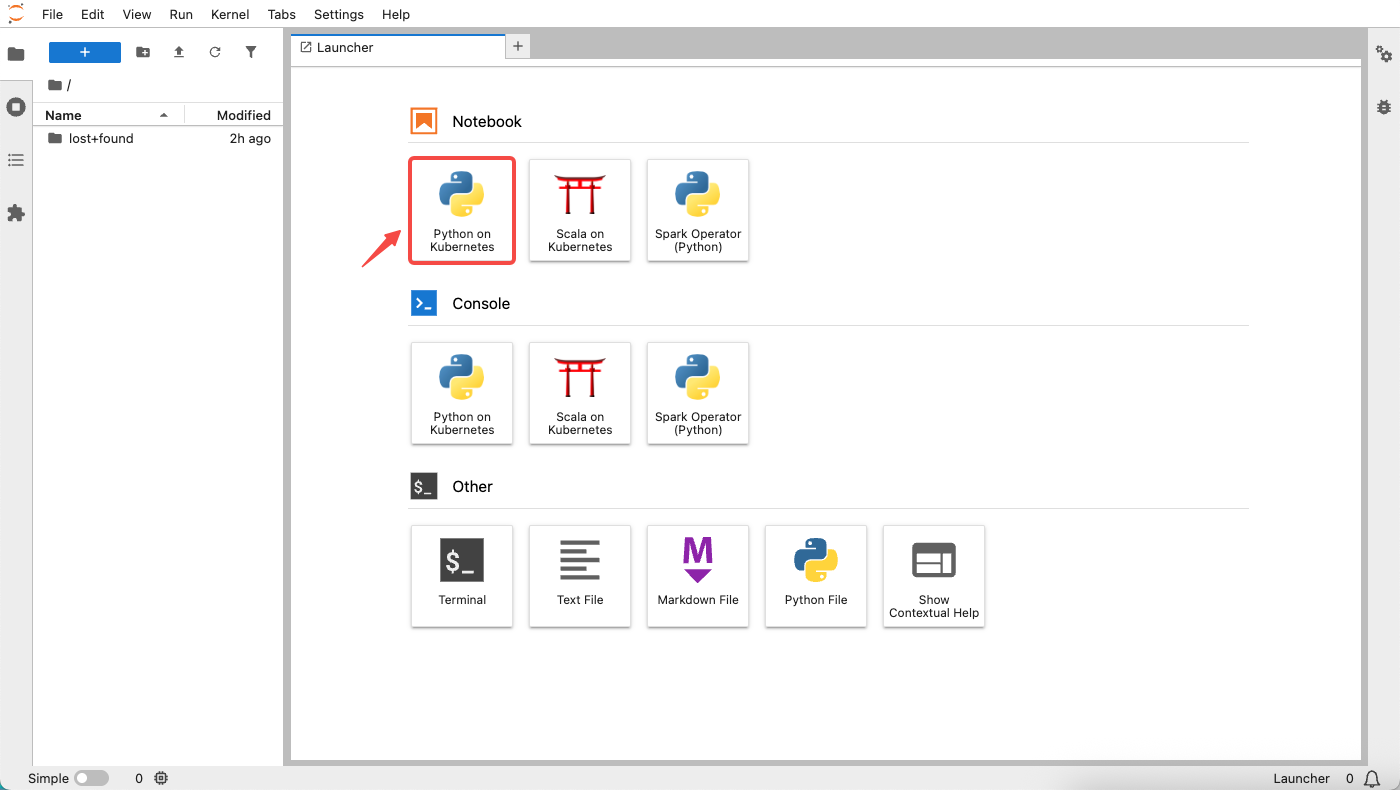Click the blue New Launcher plus button
Viewport: 1400px width, 790px height.
point(85,52)
